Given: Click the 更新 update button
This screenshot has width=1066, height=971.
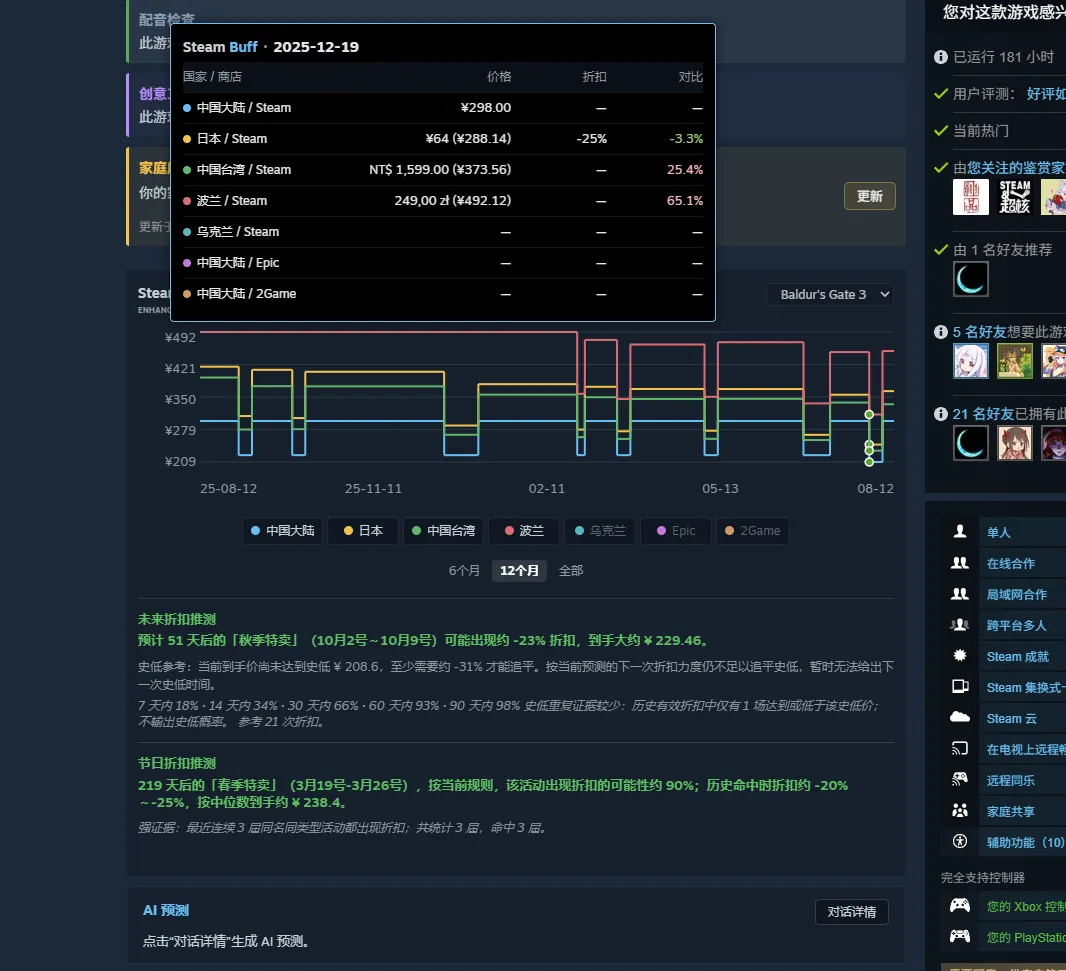Looking at the screenshot, I should click(869, 196).
